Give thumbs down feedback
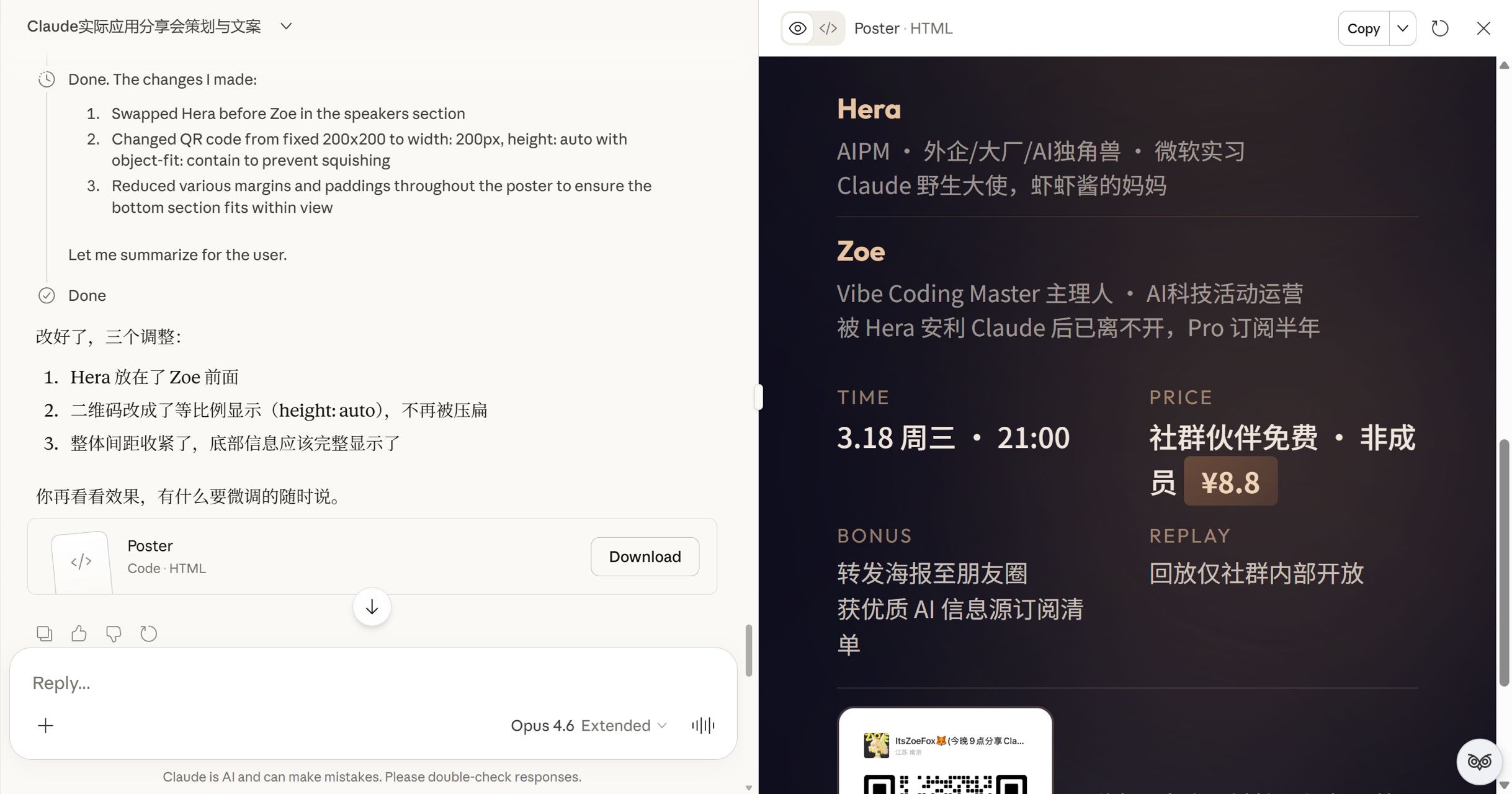Image resolution: width=1512 pixels, height=794 pixels. [x=114, y=633]
